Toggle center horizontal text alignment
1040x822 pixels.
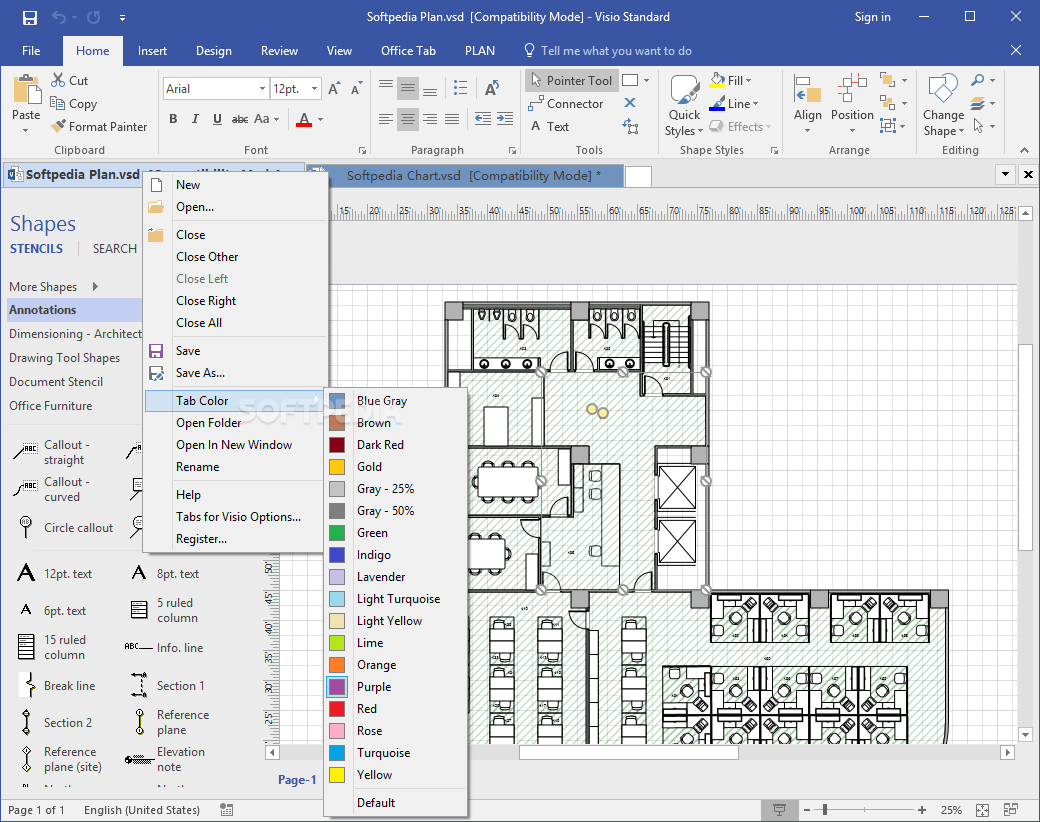coord(408,119)
